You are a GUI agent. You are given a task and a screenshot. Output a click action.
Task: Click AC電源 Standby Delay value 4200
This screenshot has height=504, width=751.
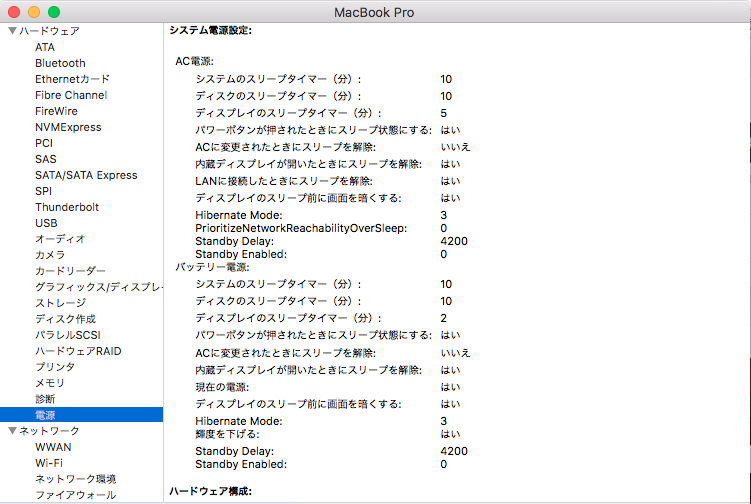pos(454,241)
